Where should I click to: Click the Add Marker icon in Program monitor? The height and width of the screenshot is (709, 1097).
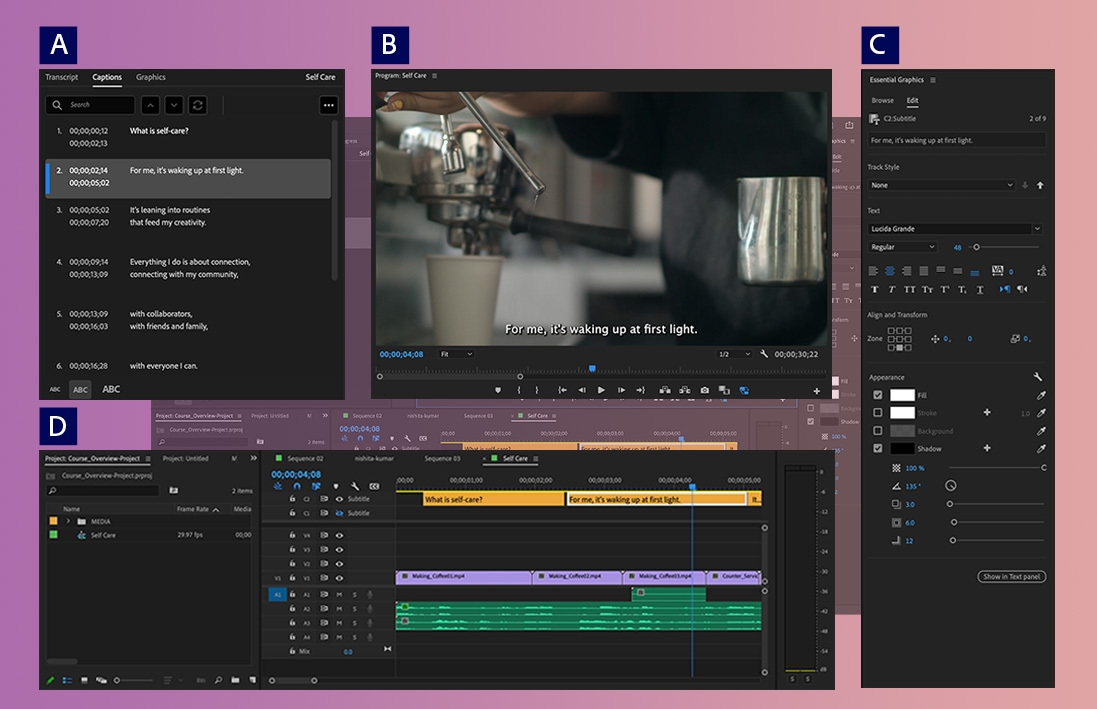pos(498,390)
